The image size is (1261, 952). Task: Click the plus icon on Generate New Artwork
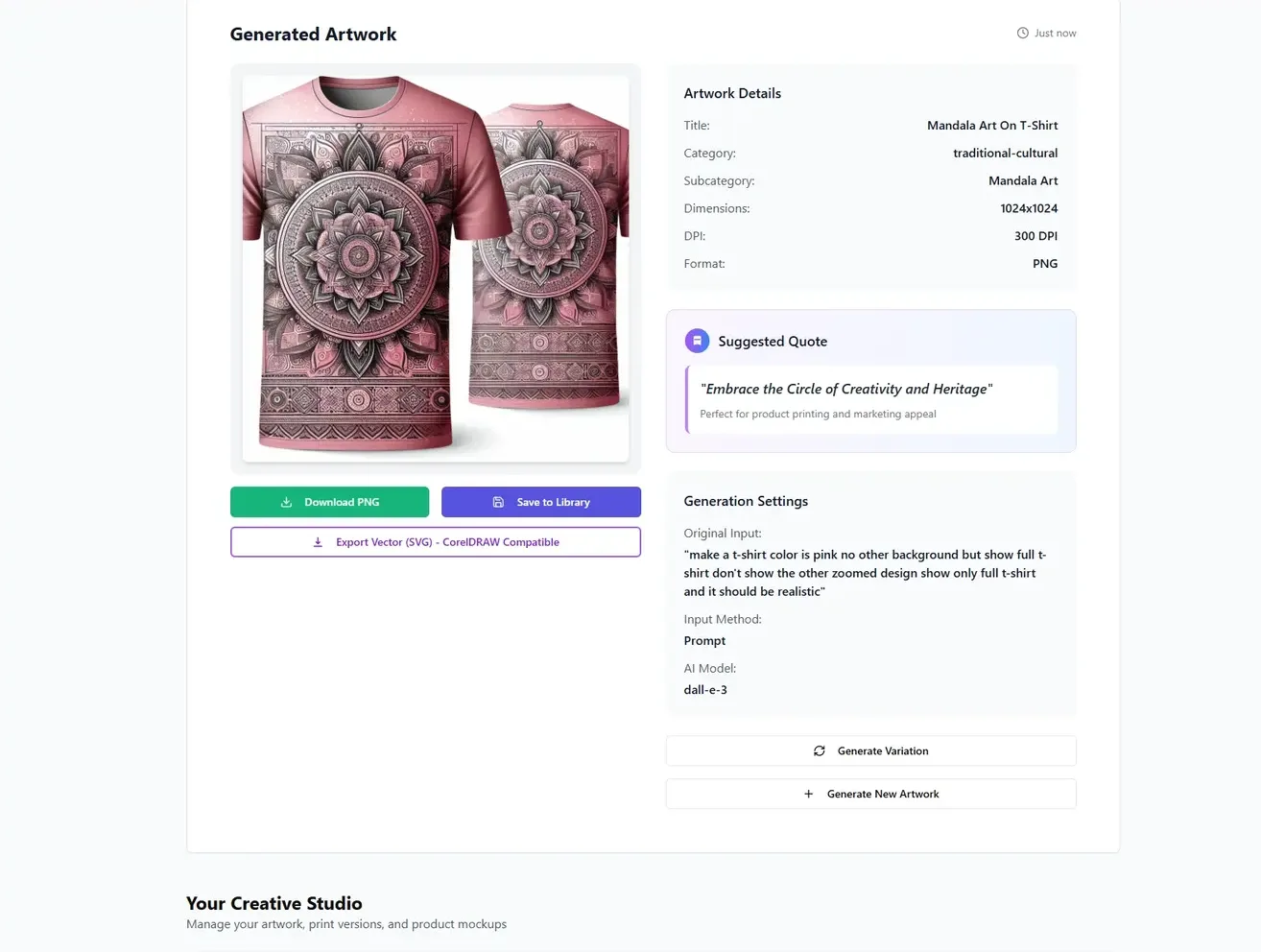(x=808, y=794)
